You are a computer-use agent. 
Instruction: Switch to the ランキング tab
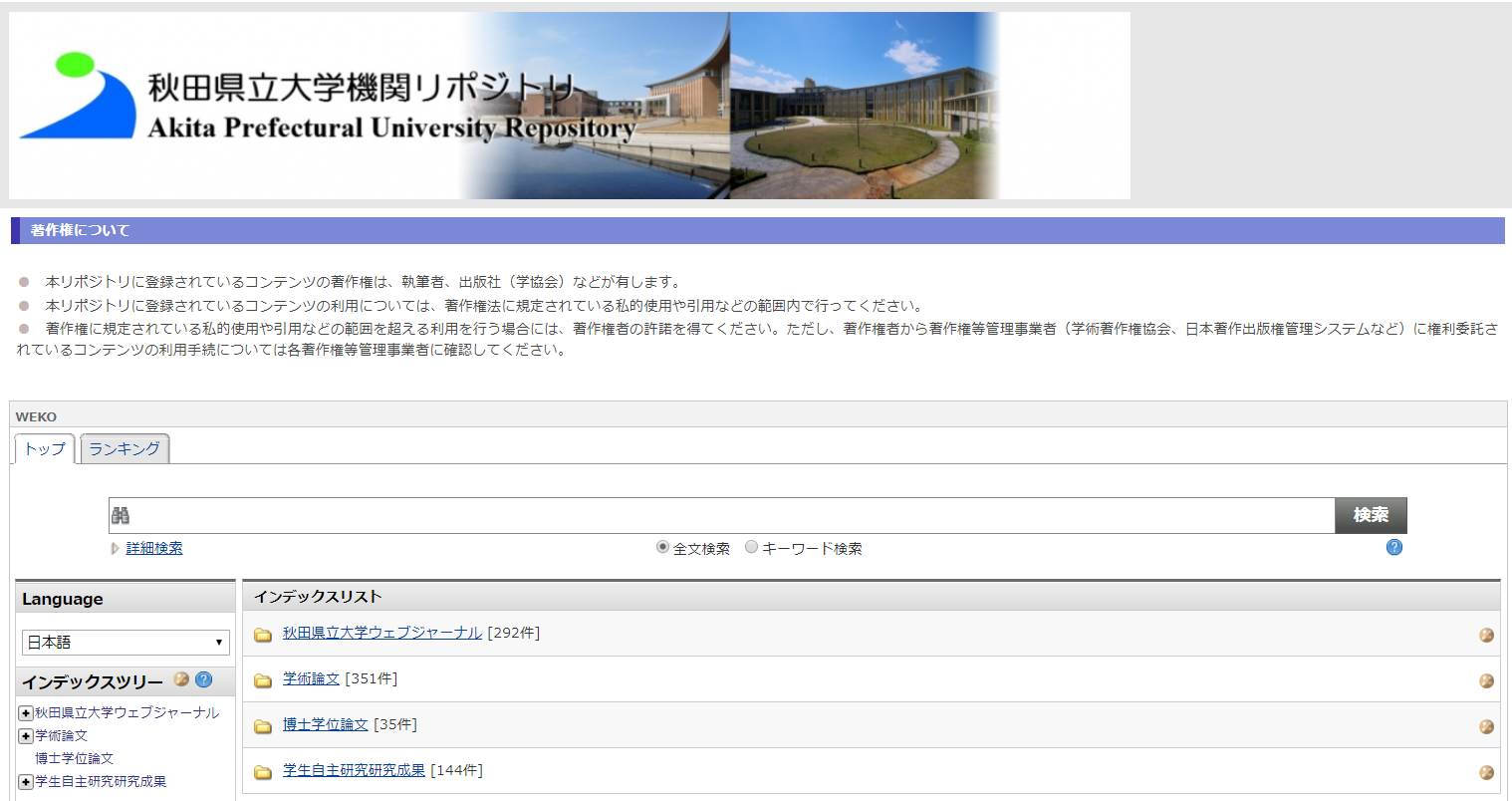[125, 449]
